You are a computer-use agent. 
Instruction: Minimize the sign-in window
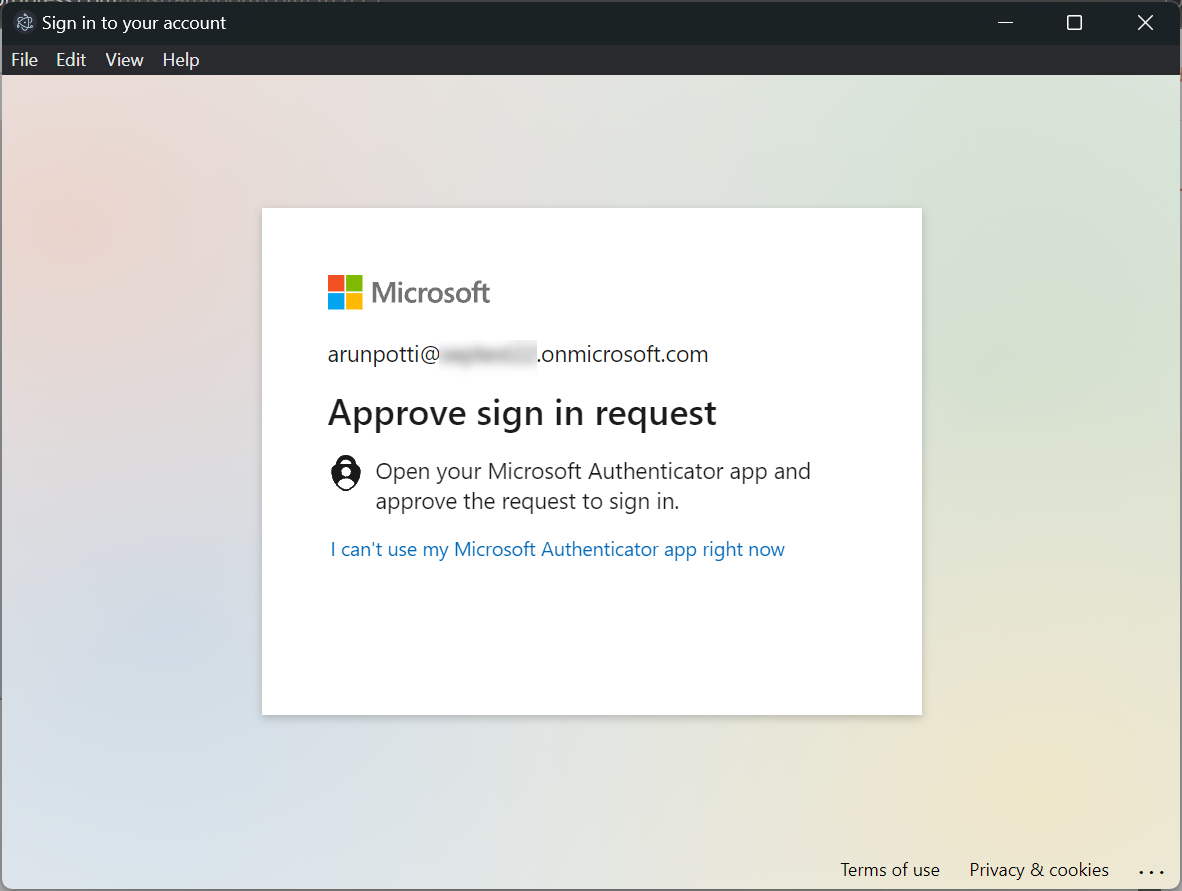1005,23
